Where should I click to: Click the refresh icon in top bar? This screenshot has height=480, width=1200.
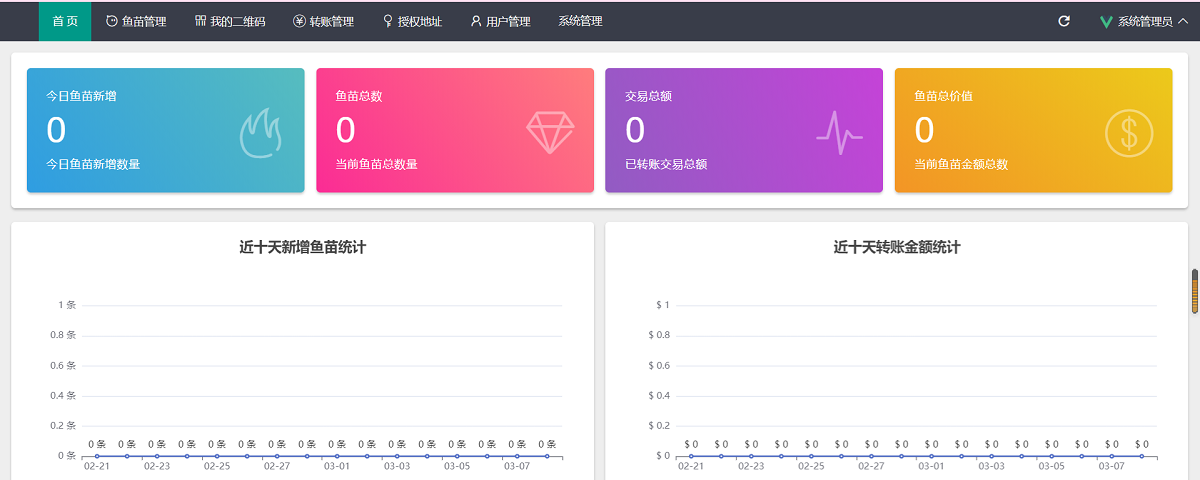tap(1064, 21)
